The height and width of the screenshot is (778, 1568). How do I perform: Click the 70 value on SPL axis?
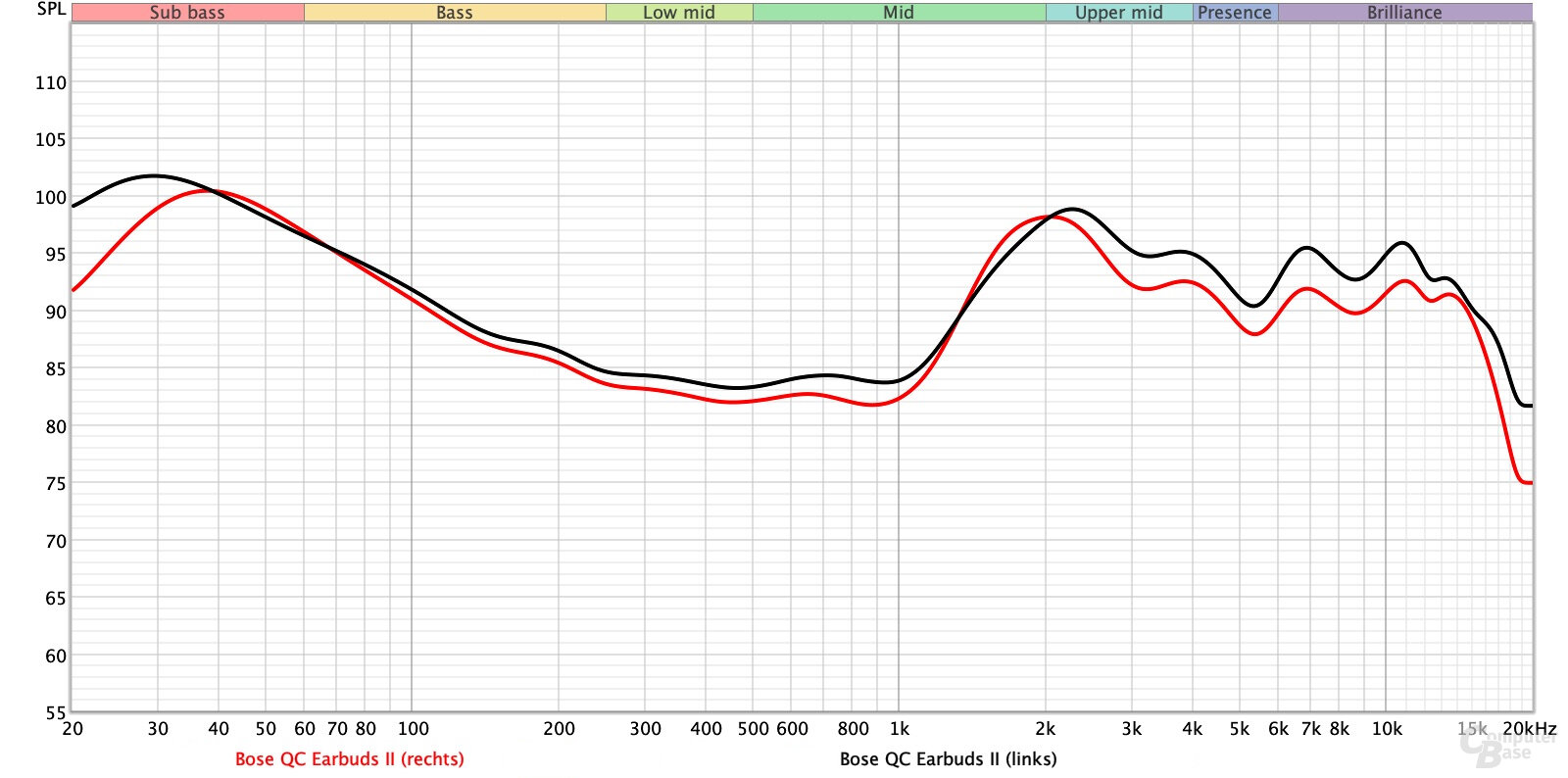tap(56, 541)
